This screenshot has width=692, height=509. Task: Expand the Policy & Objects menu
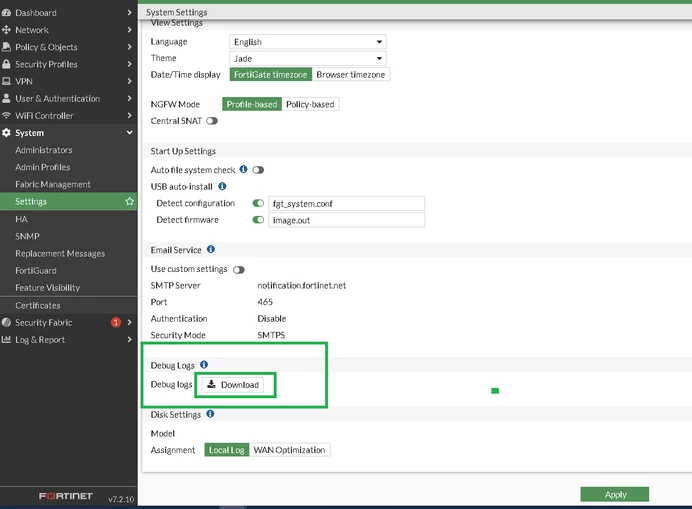[68, 47]
